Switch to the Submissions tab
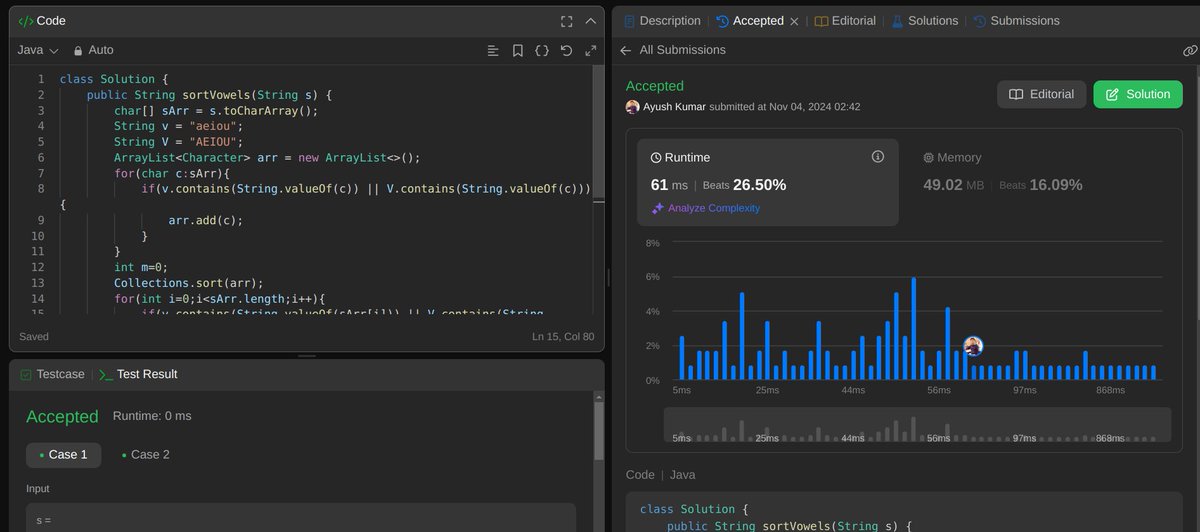Image resolution: width=1200 pixels, height=532 pixels. (x=1016, y=21)
